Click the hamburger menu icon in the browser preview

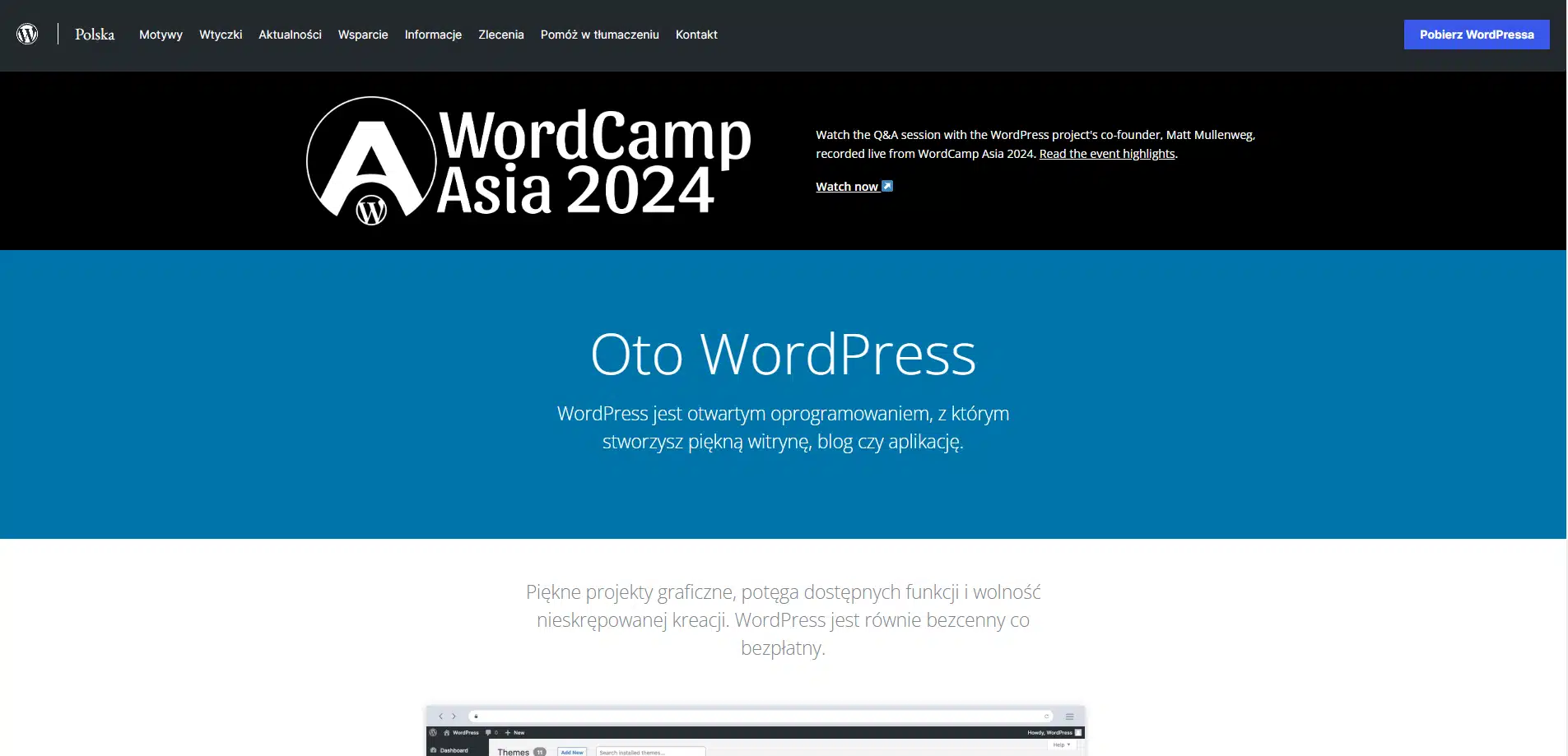coord(1069,717)
